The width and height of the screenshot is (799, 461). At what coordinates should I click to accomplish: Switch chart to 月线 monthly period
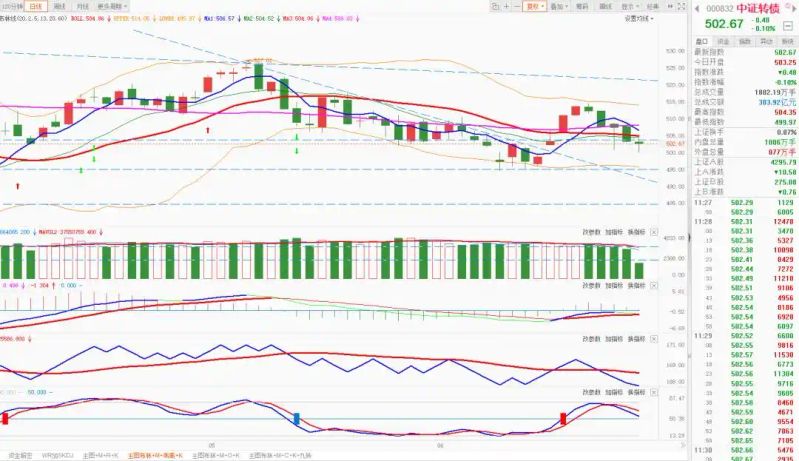(x=83, y=6)
